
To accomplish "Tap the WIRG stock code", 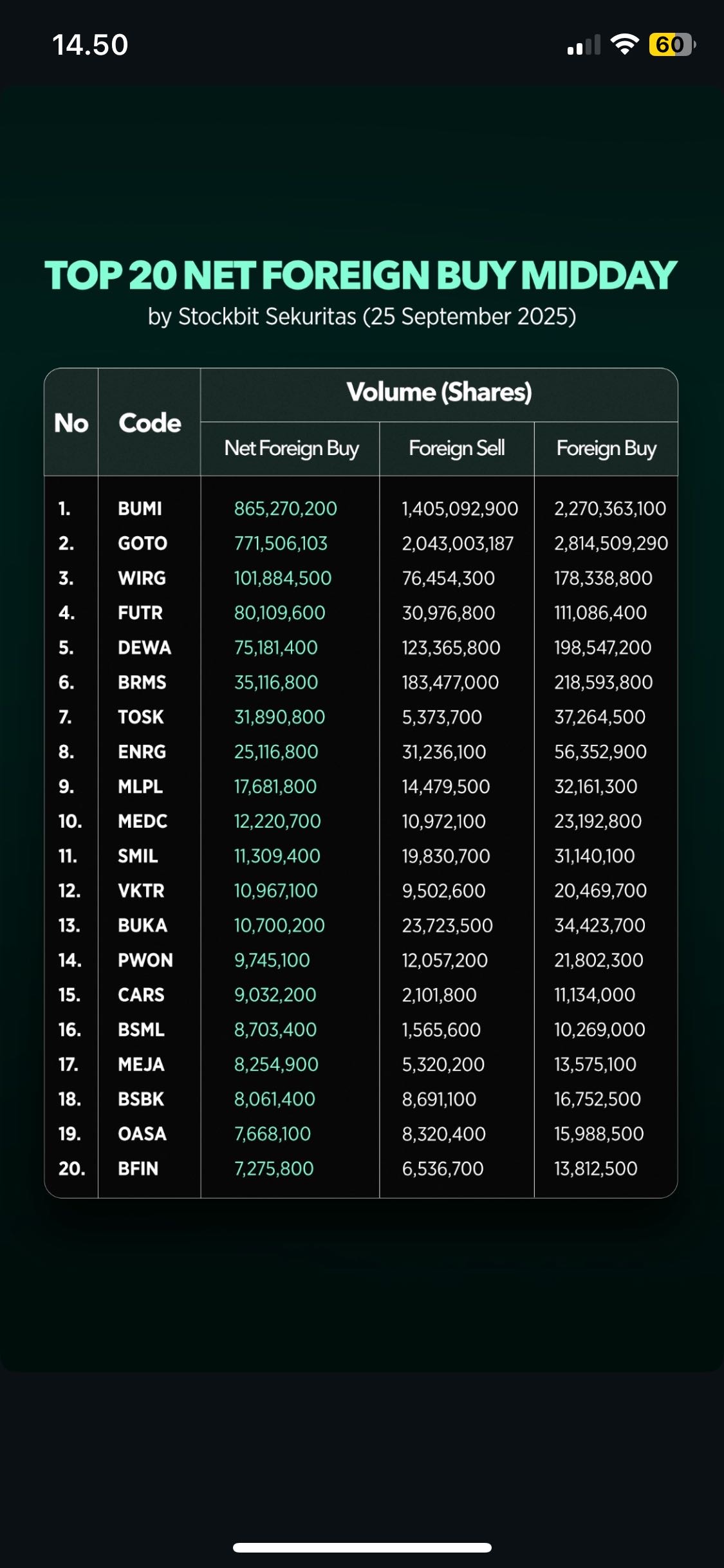I will (142, 578).
